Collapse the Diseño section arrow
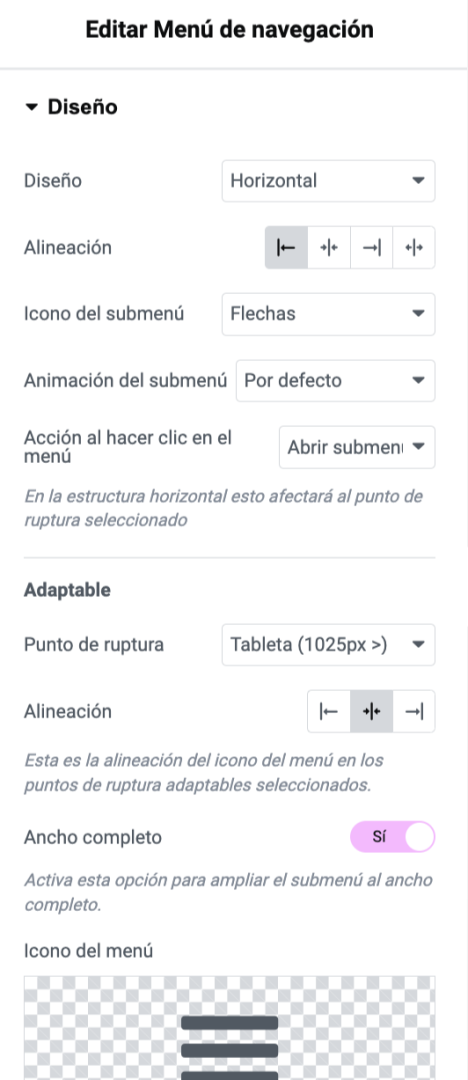Image resolution: width=468 pixels, height=1080 pixels. tap(31, 107)
